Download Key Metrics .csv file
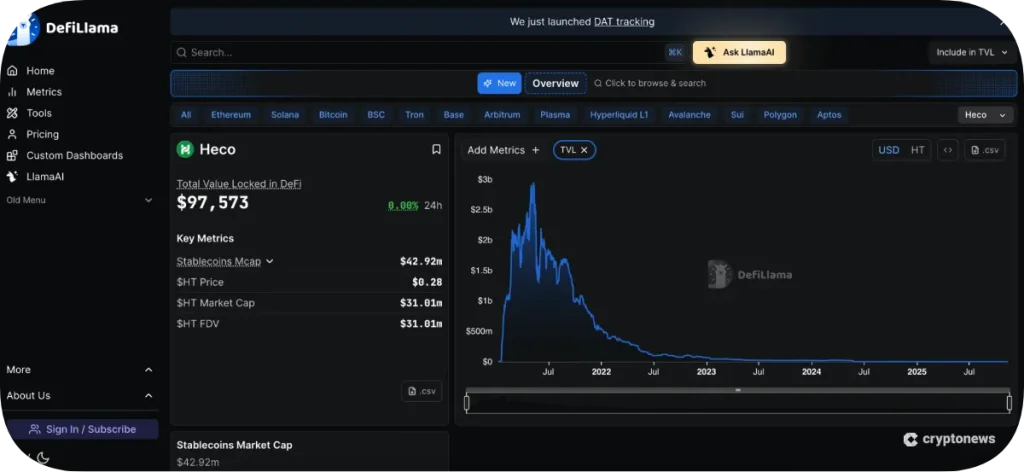Image resolution: width=1024 pixels, height=472 pixels. [422, 391]
